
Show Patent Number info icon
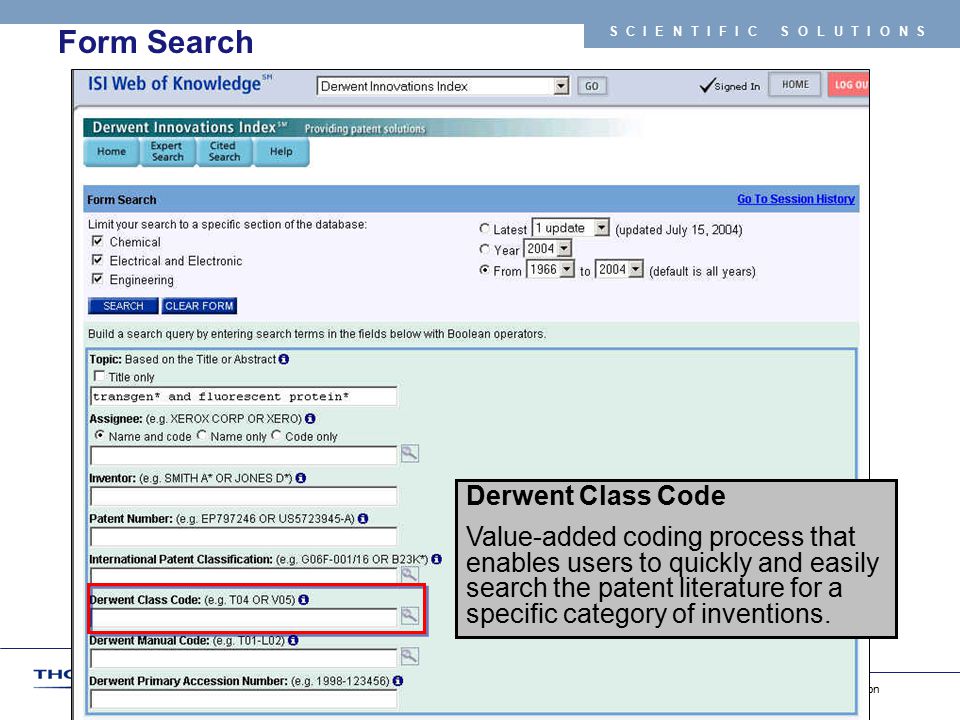(363, 519)
